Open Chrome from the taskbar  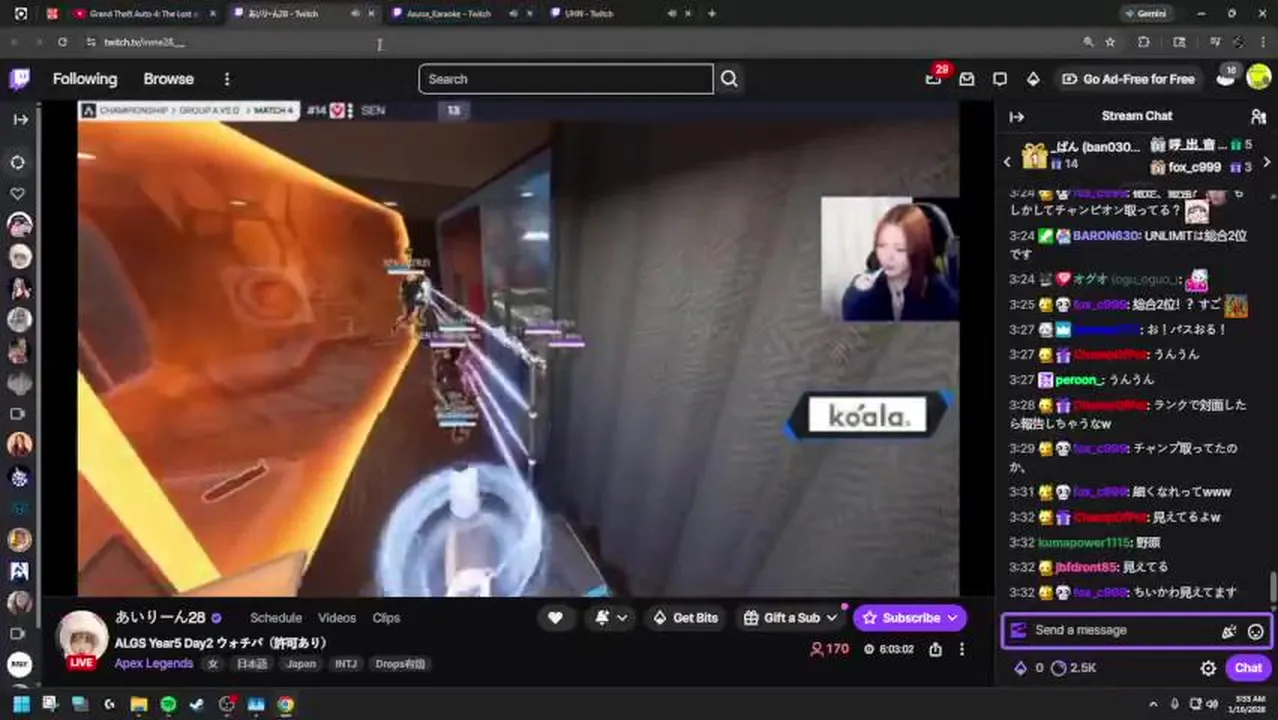point(286,704)
